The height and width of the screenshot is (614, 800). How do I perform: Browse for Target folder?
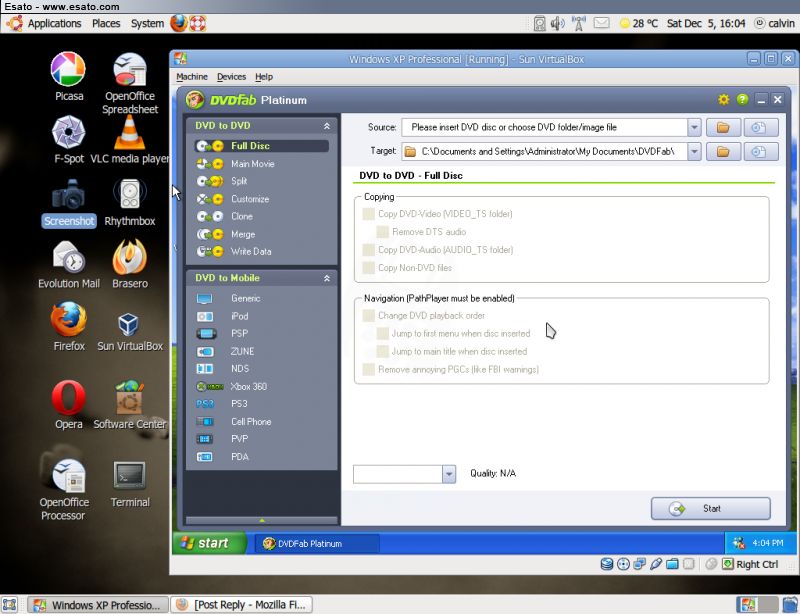(x=723, y=152)
